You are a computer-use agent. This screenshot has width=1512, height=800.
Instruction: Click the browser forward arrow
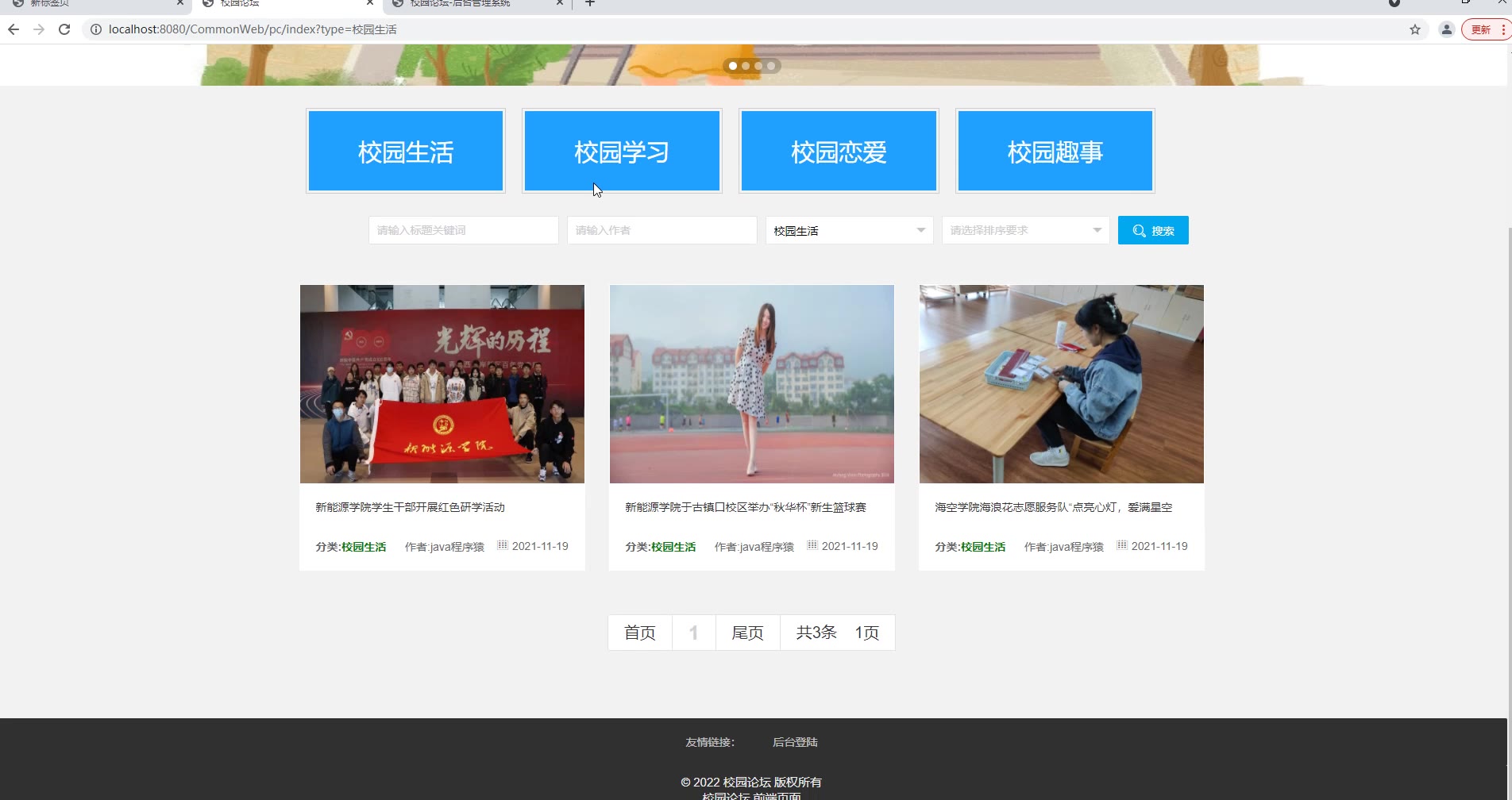39,29
